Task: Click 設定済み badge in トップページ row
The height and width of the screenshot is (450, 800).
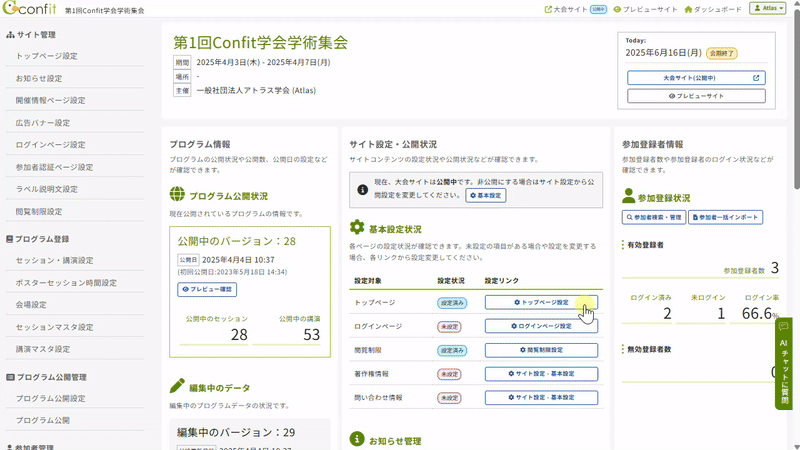Action: tap(452, 303)
